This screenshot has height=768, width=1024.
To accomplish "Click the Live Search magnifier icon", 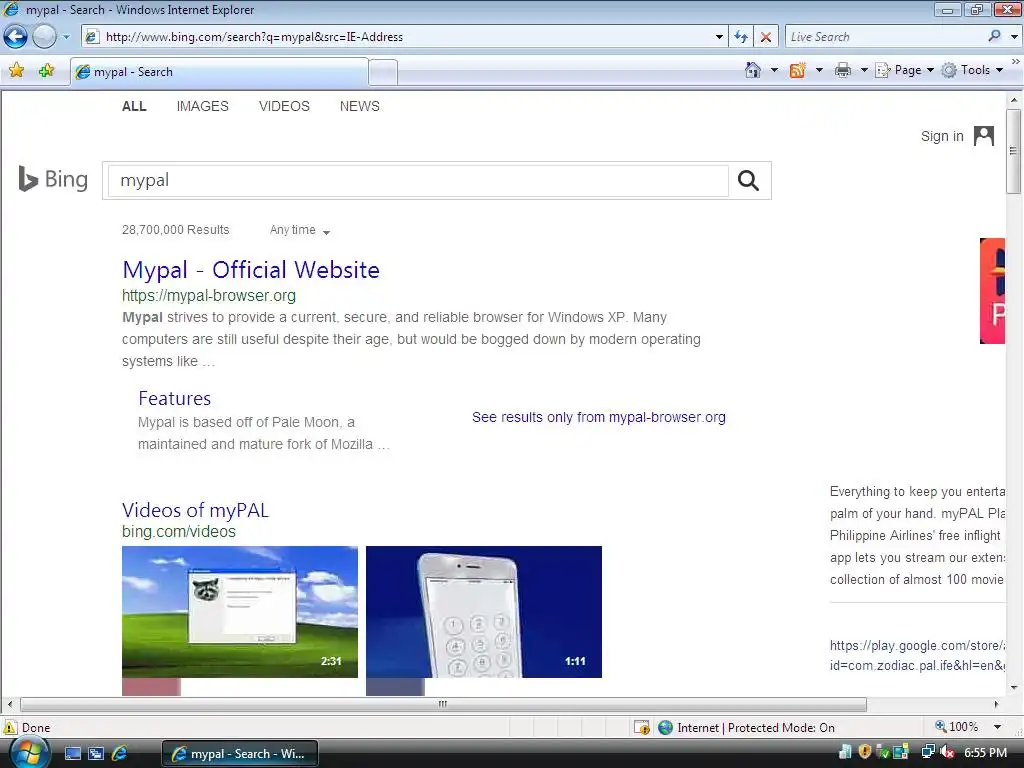I will [x=994, y=37].
